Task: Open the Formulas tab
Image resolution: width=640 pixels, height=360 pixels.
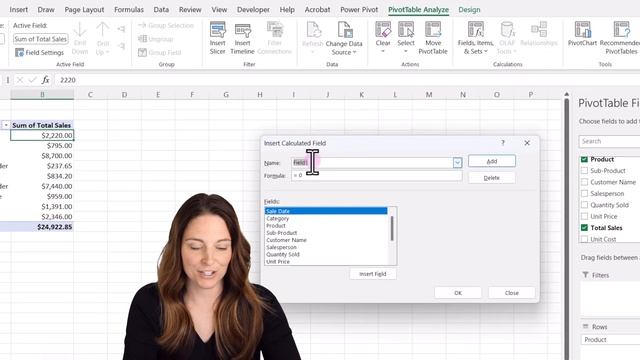Action: 129,9
